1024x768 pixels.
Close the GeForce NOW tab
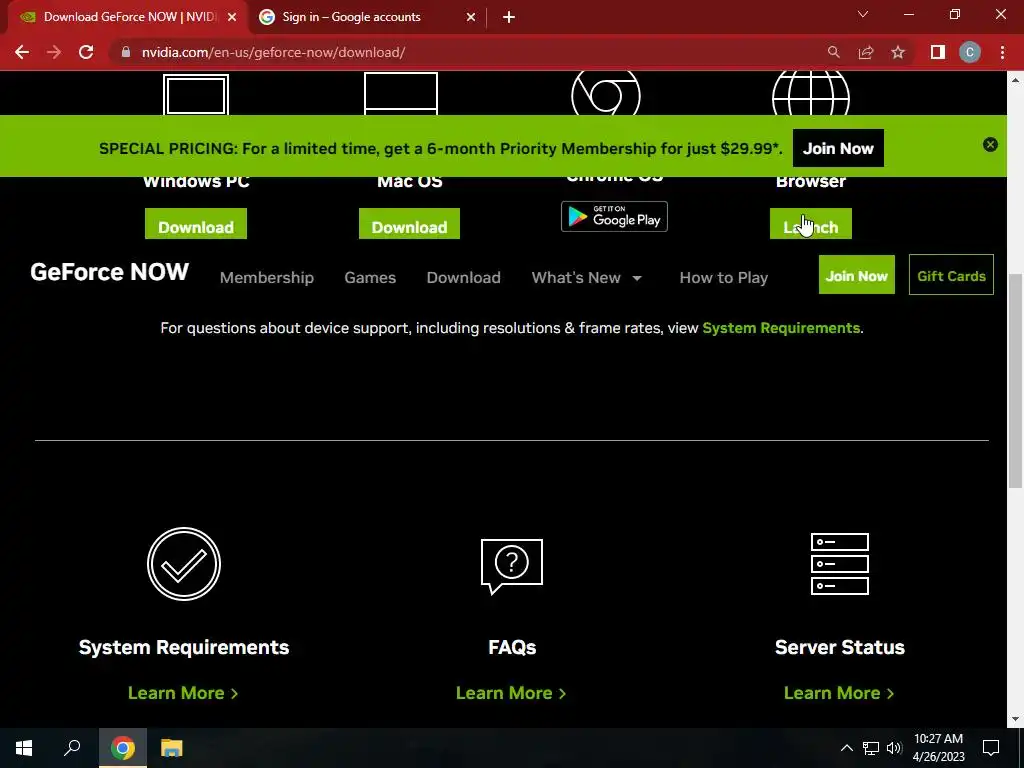(232, 18)
